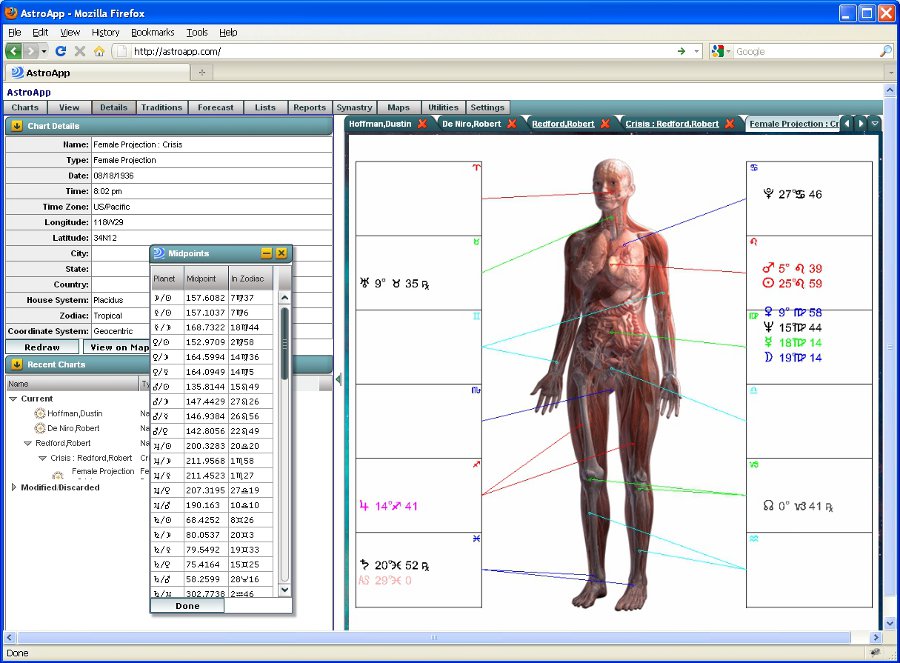Close the Midpoints dialog
The image size is (900, 663).
(281, 253)
